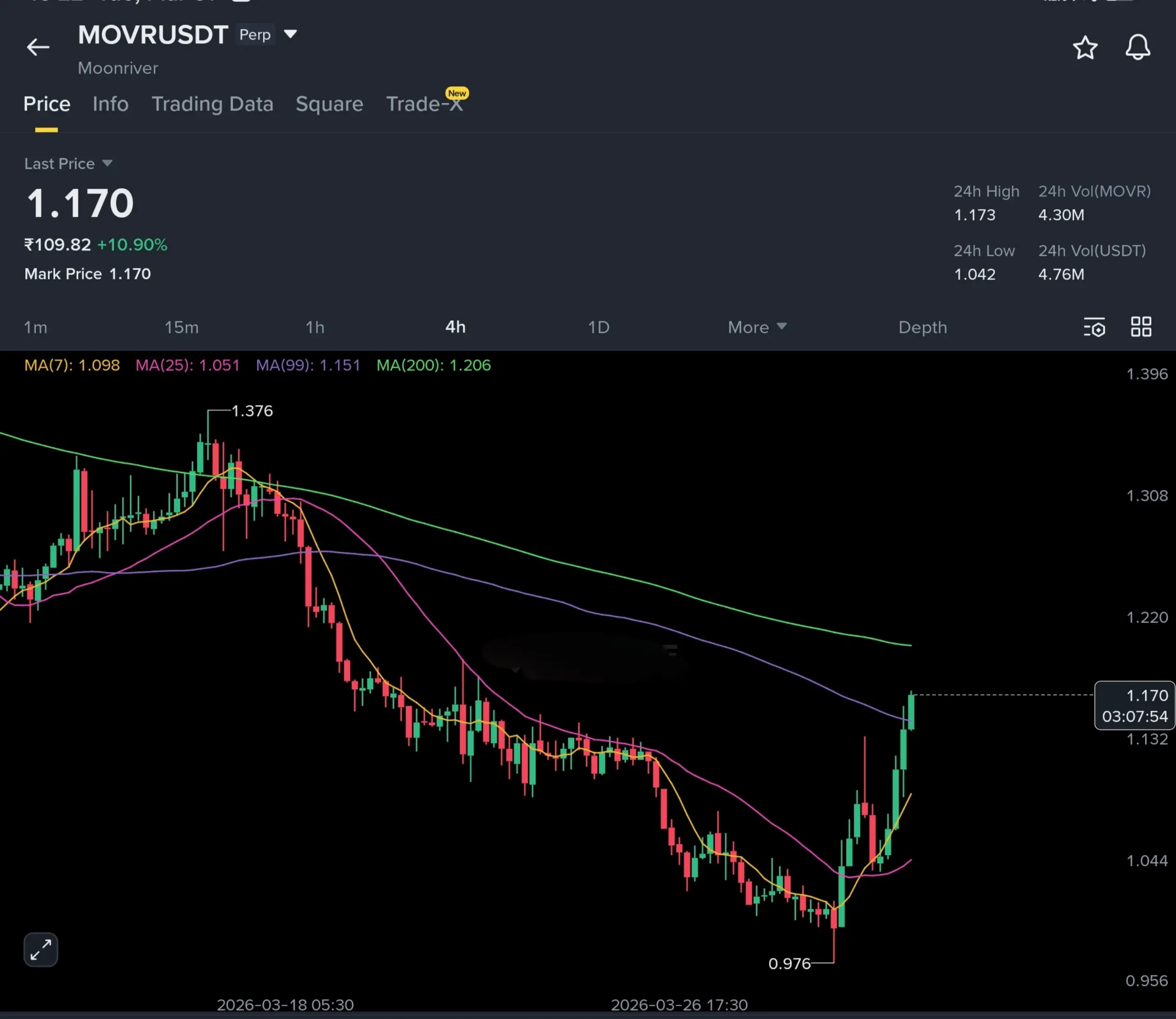Expand the More timeframes dropdown
The width and height of the screenshot is (1176, 1019).
[757, 328]
